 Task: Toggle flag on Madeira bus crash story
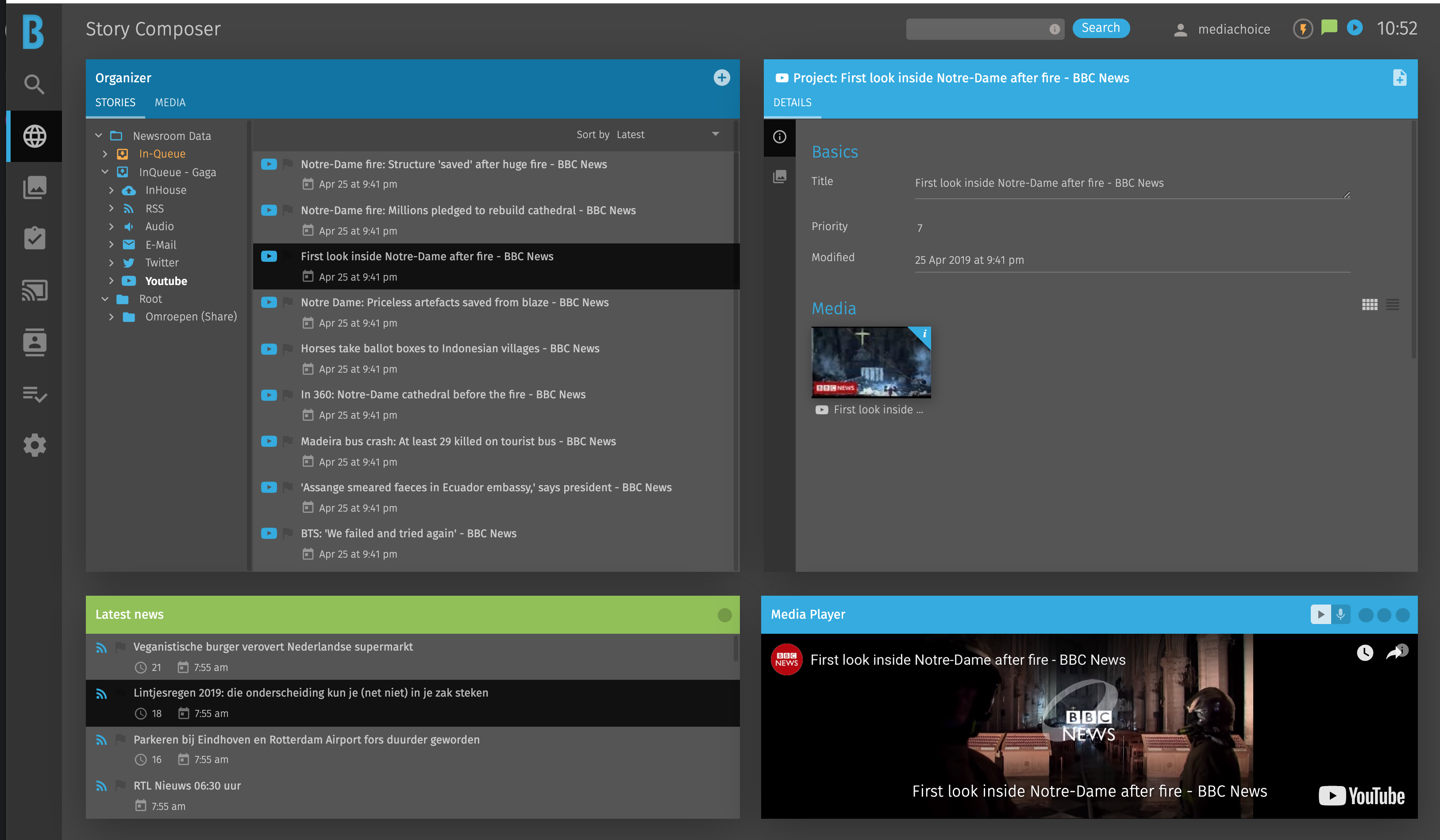288,440
